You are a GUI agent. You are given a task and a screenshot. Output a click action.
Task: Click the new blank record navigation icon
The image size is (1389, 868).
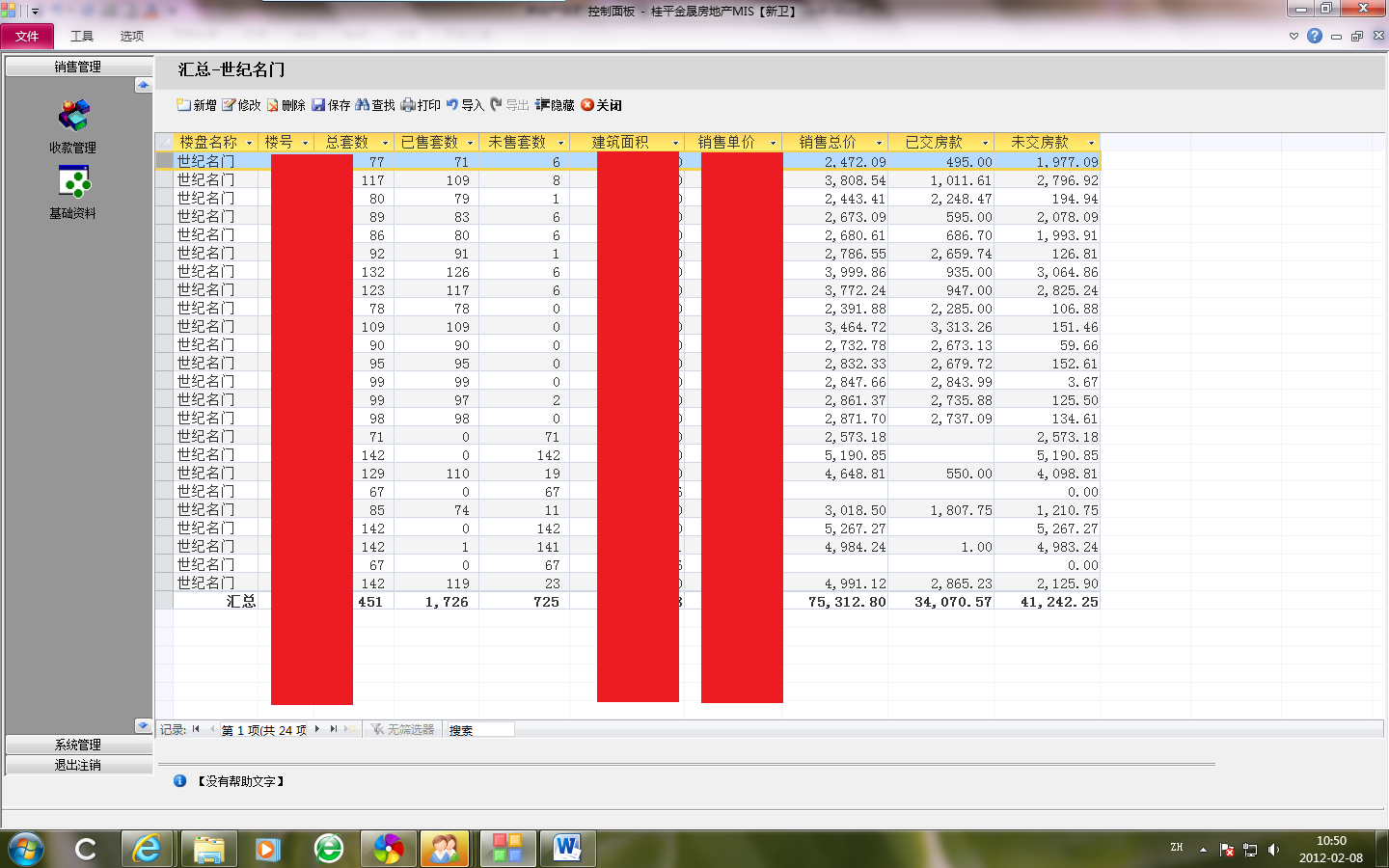(x=350, y=729)
